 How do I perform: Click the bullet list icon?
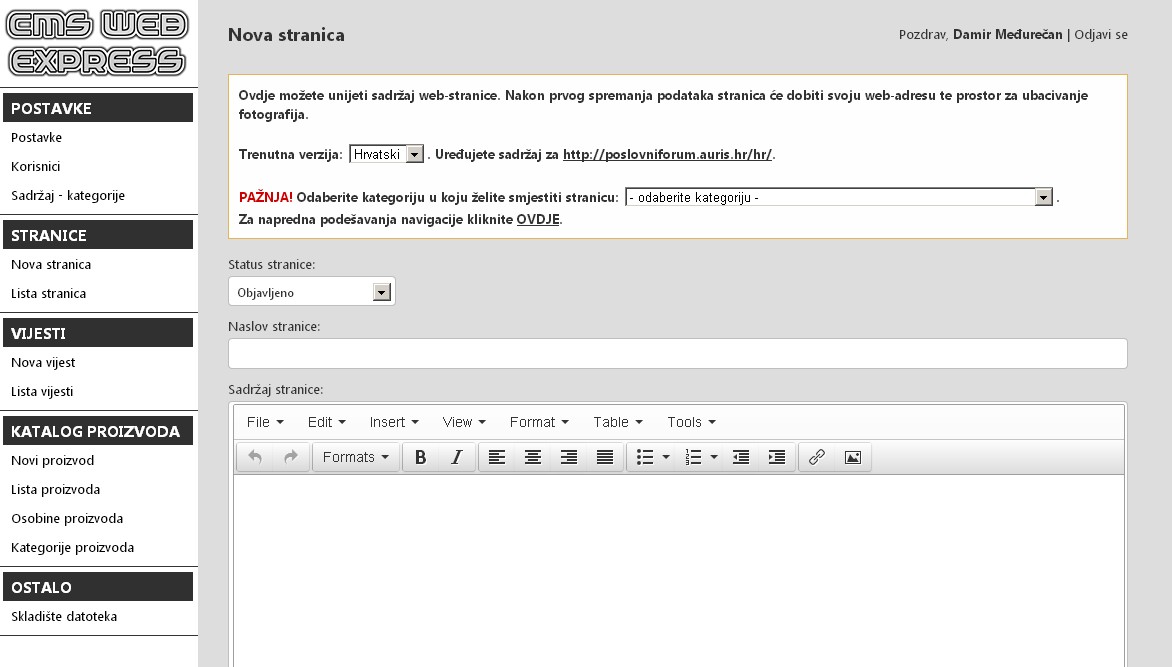coord(645,457)
